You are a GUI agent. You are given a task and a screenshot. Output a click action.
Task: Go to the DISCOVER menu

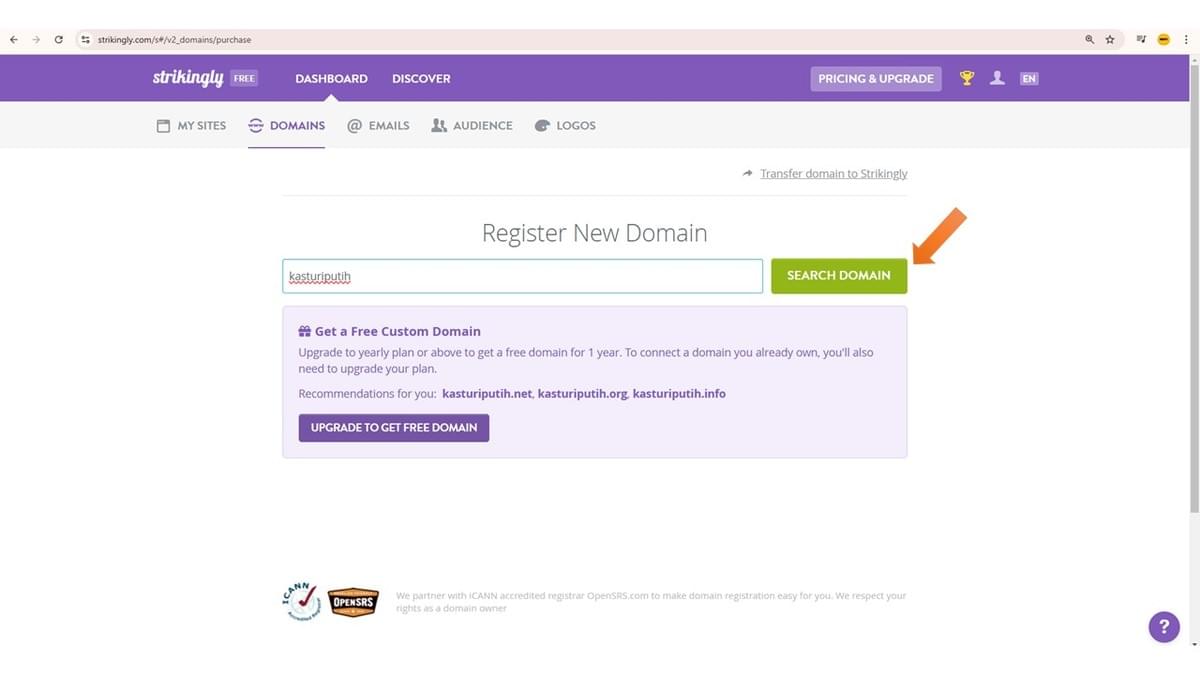pos(421,78)
